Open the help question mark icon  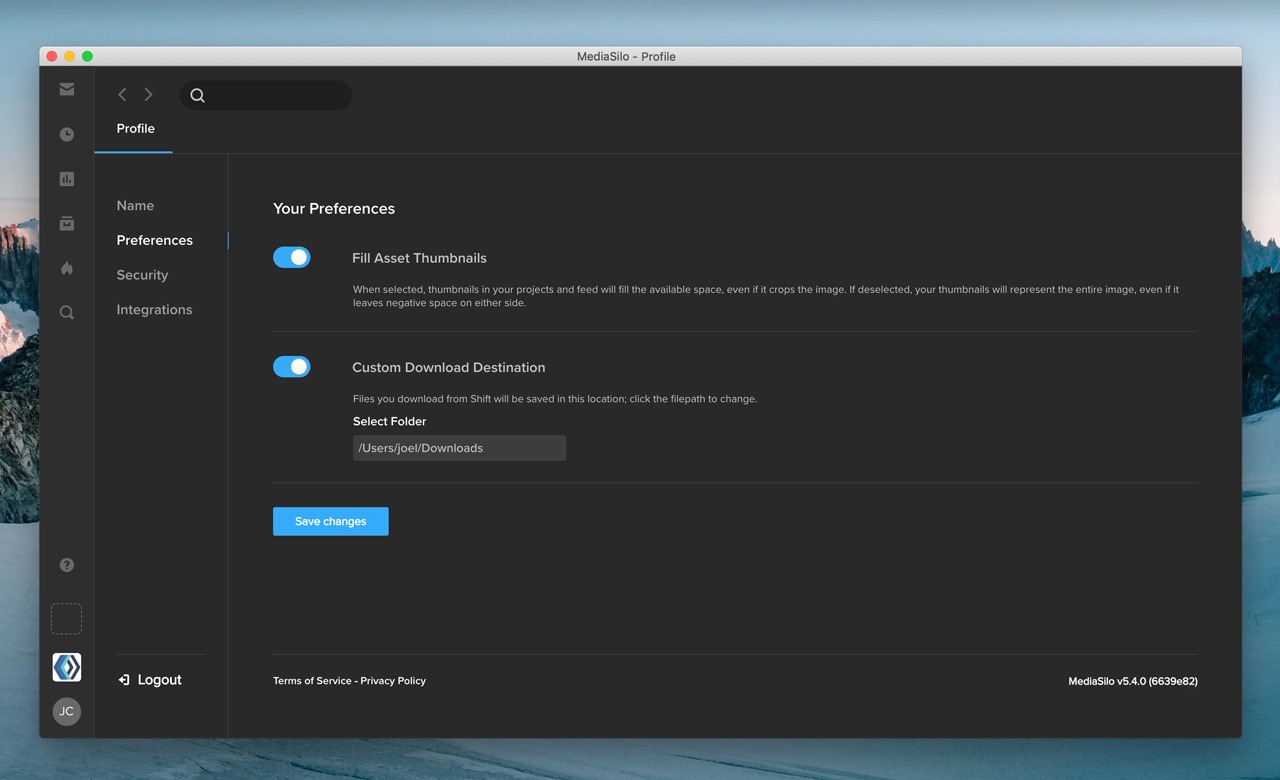(67, 565)
